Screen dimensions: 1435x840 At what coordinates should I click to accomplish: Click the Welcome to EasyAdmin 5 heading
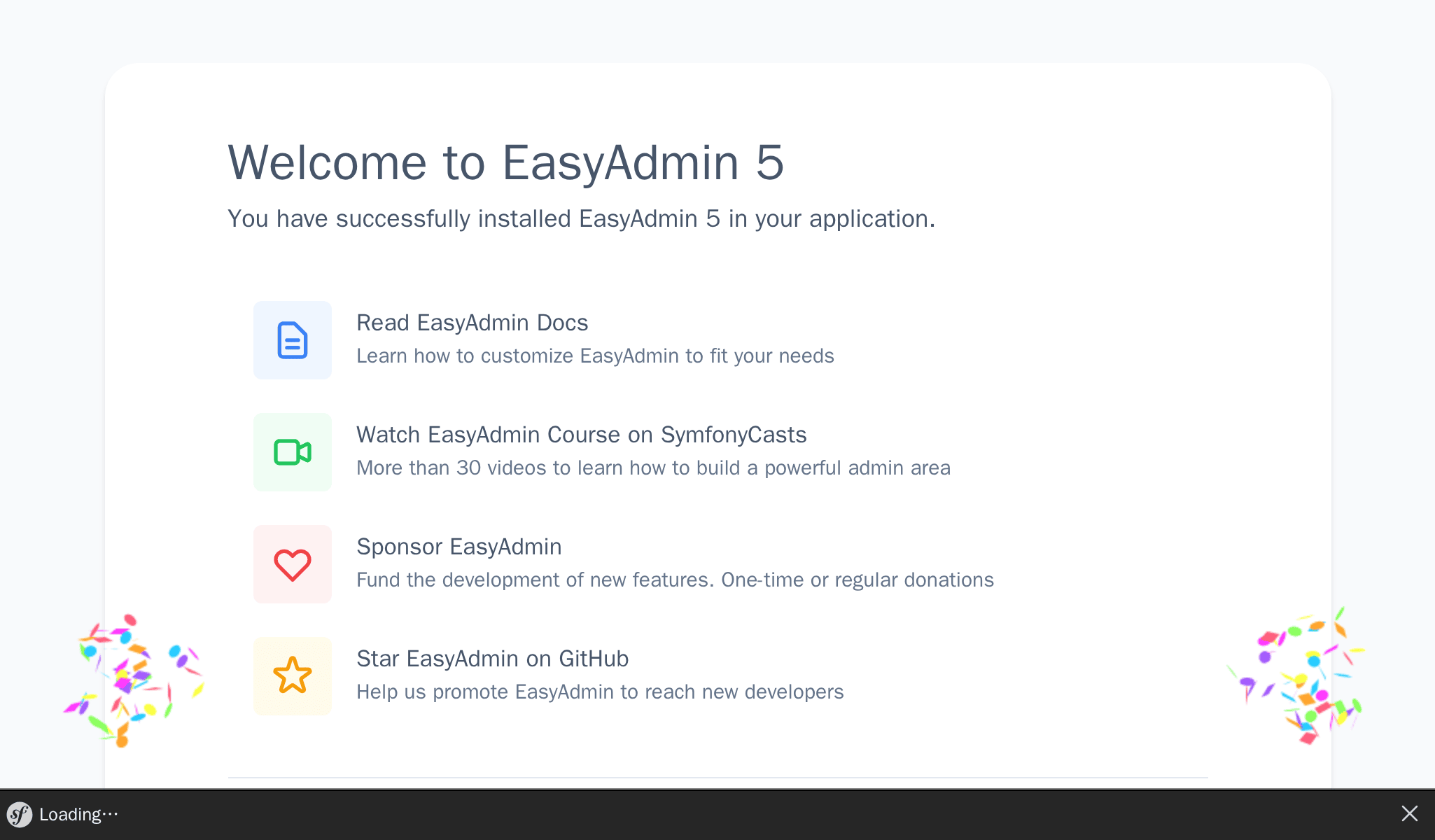[x=506, y=162]
